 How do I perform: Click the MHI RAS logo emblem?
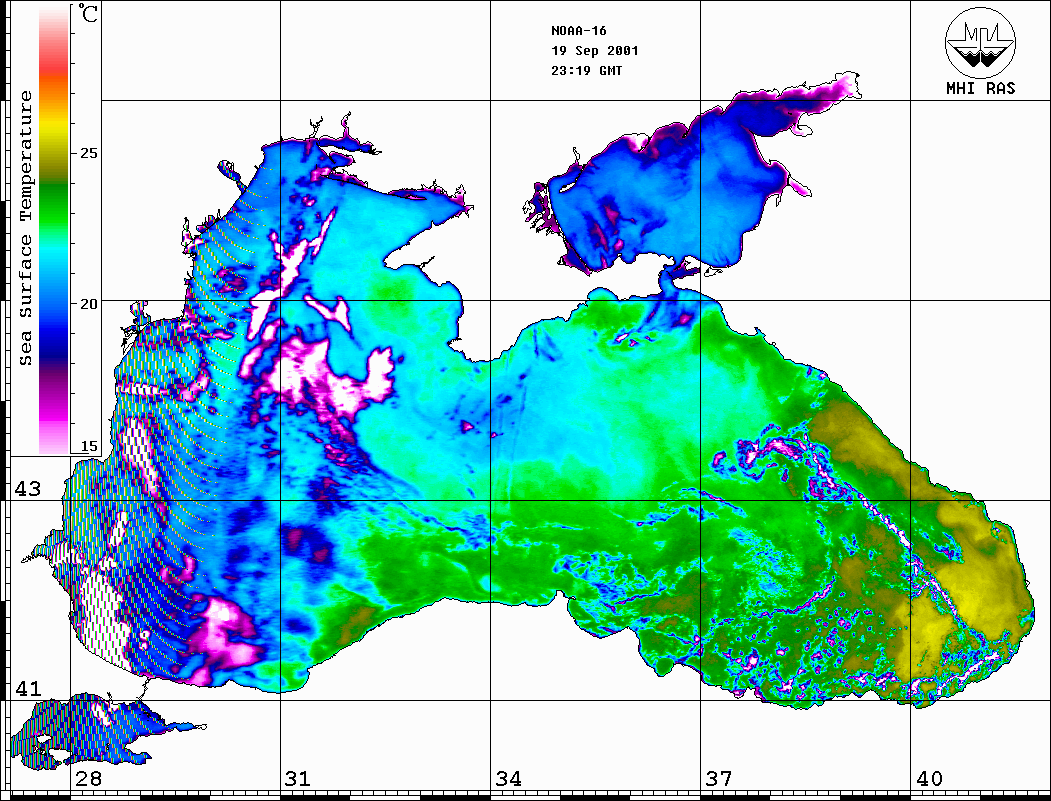[981, 42]
